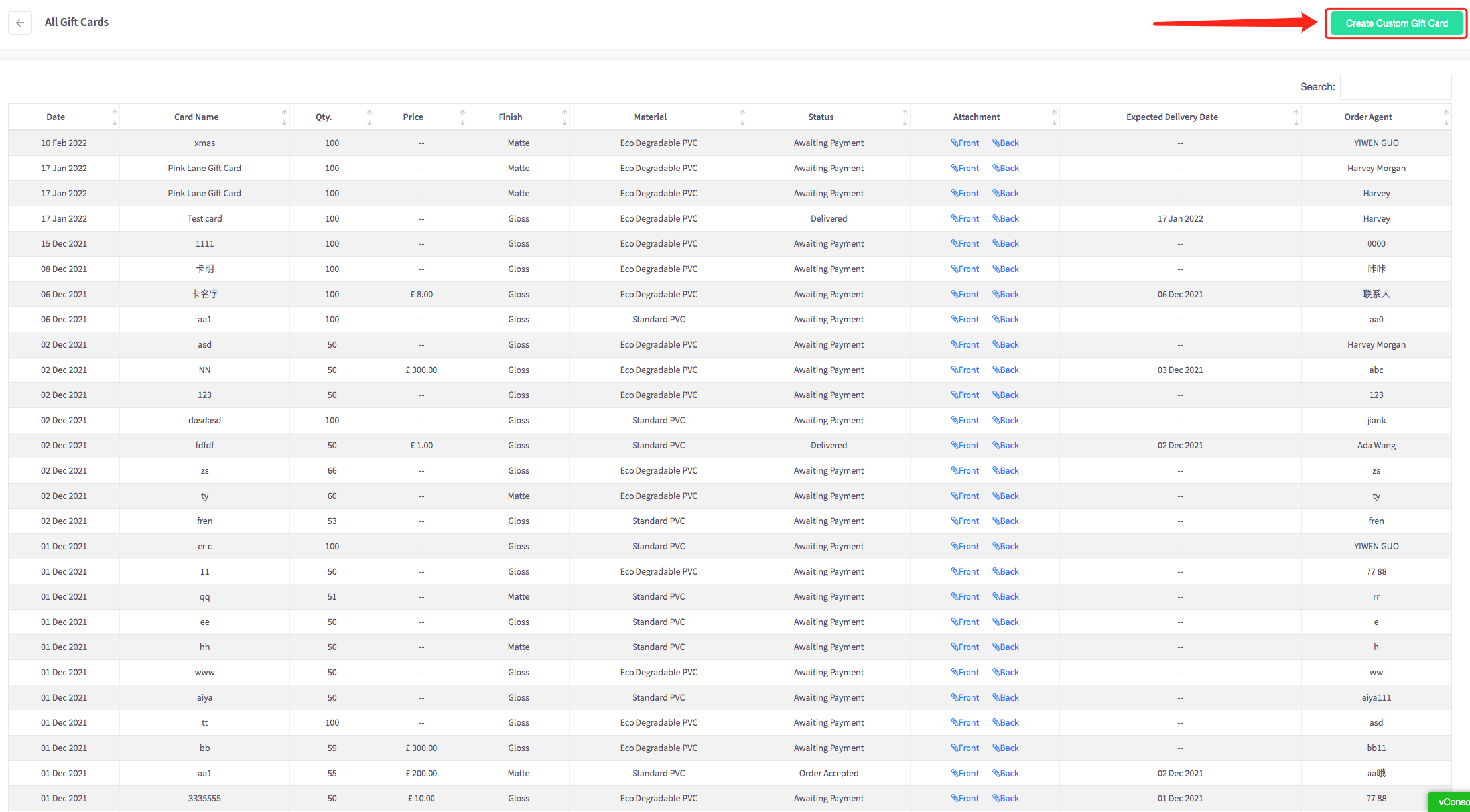Open Front attachment for www card
The height and width of the screenshot is (812, 1470).
[x=965, y=673]
